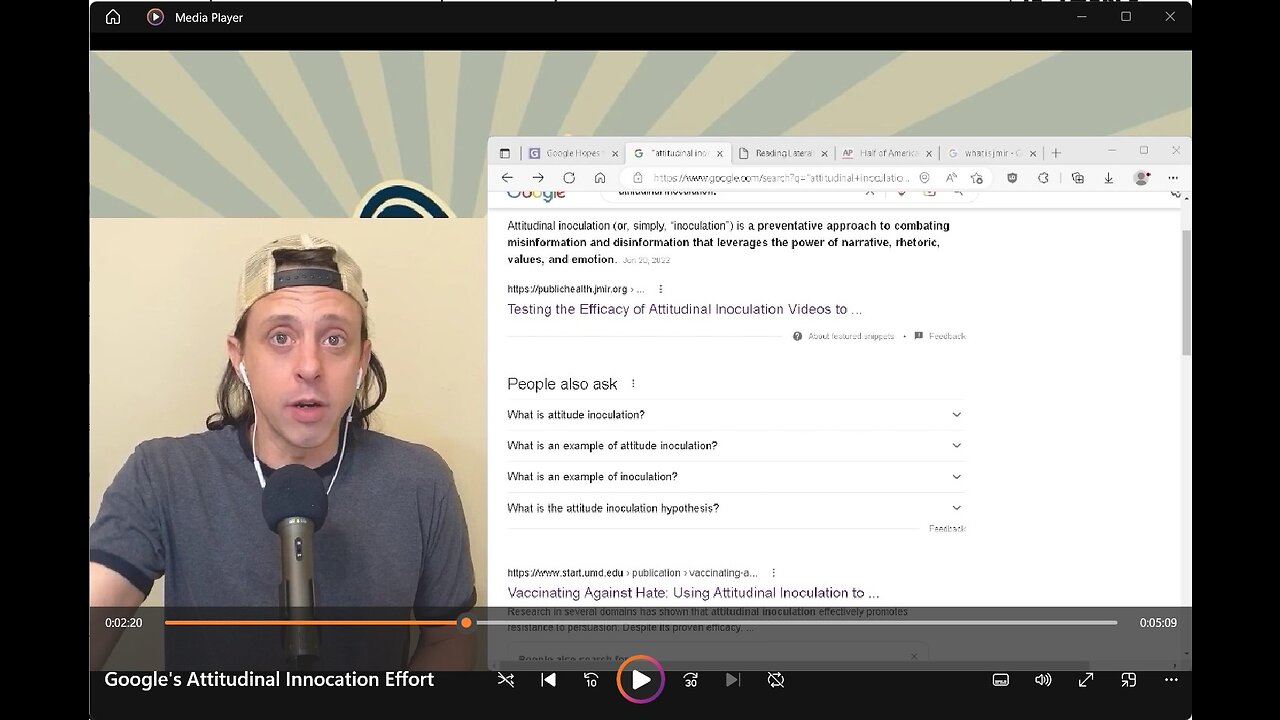Seek on the video progress bar
The height and width of the screenshot is (720, 1280).
641,623
